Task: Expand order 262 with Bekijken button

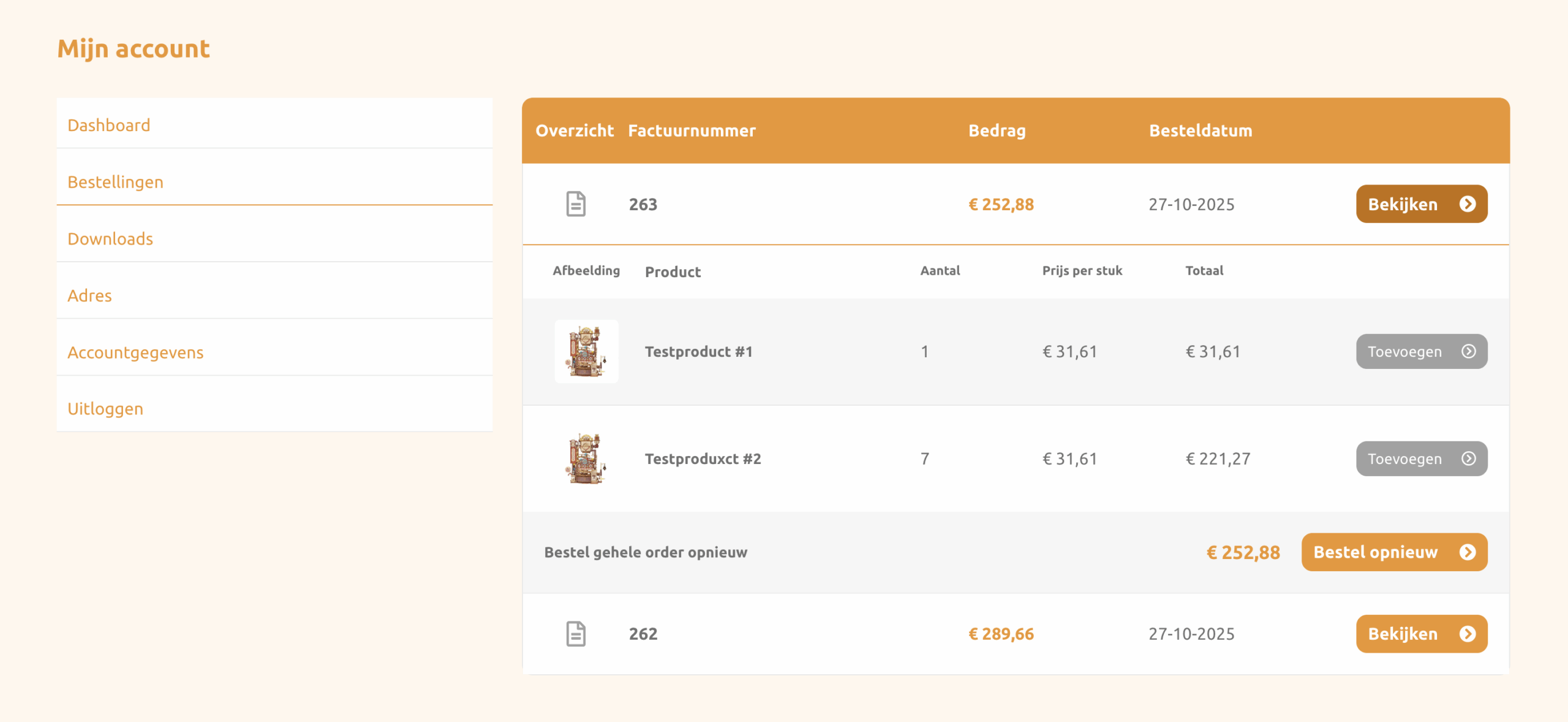Action: click(1403, 634)
